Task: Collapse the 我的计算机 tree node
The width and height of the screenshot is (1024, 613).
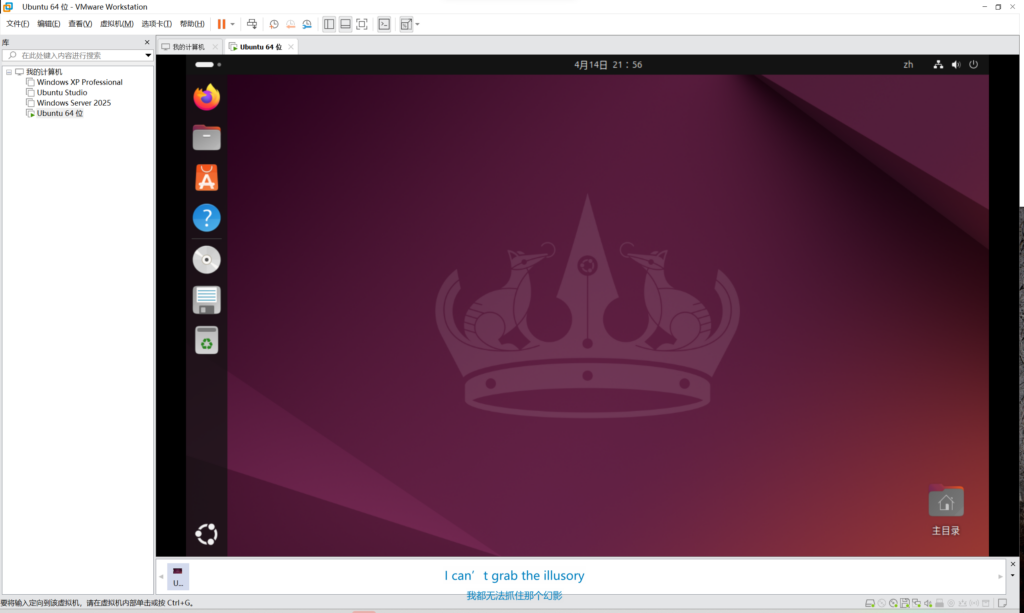Action: click(x=8, y=72)
